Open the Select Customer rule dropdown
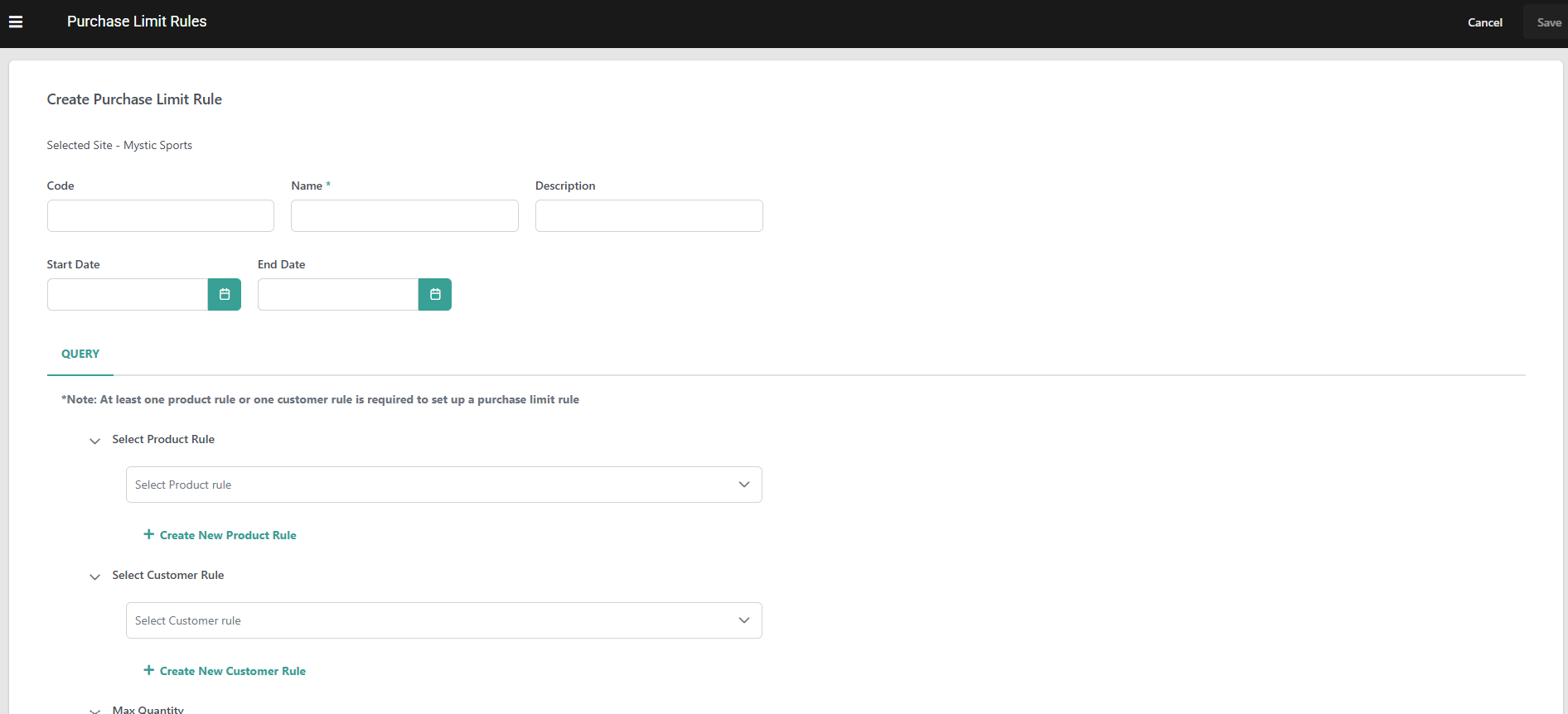Viewport: 1568px width, 714px height. (x=444, y=620)
